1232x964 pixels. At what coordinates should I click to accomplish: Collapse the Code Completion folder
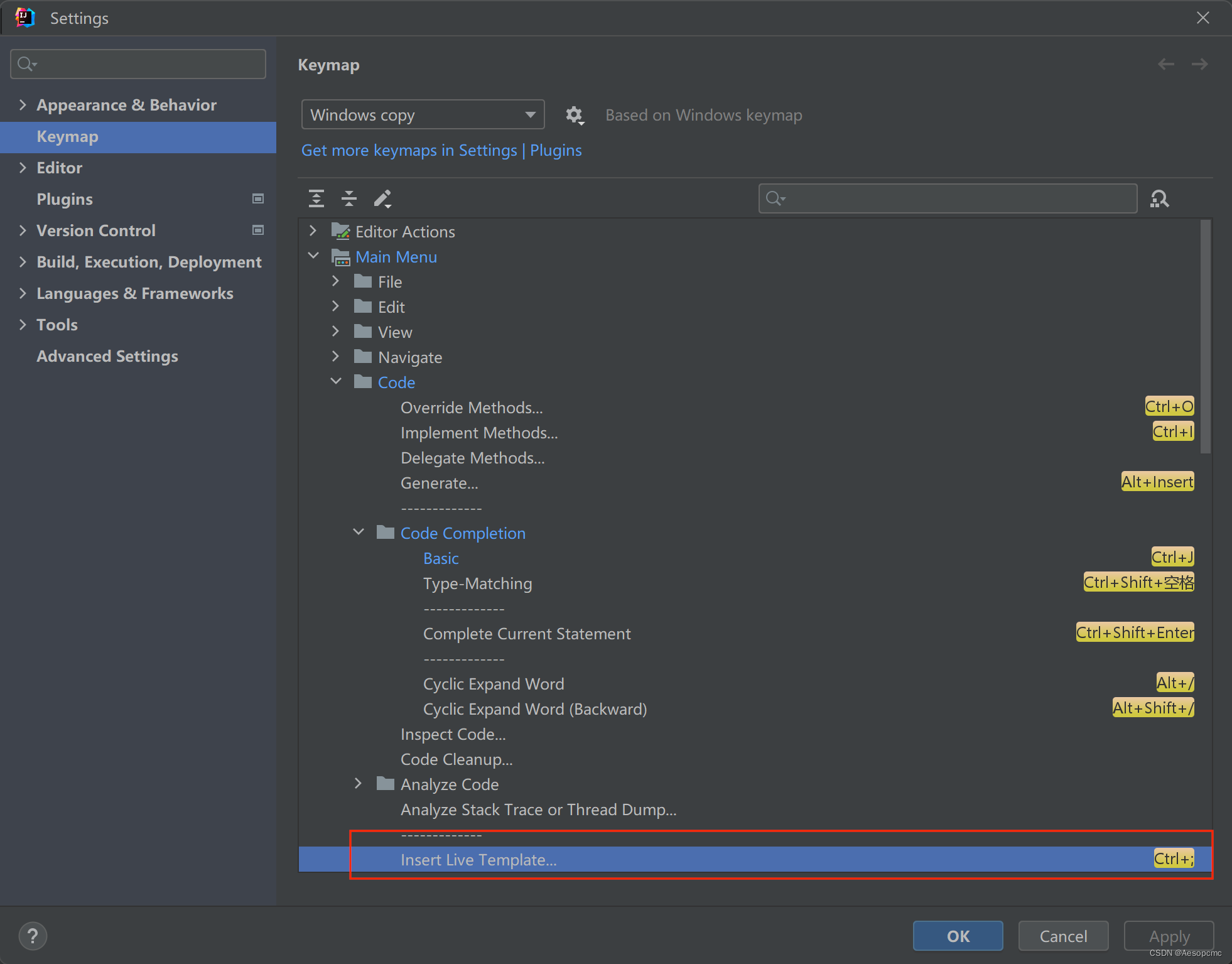pyautogui.click(x=359, y=532)
